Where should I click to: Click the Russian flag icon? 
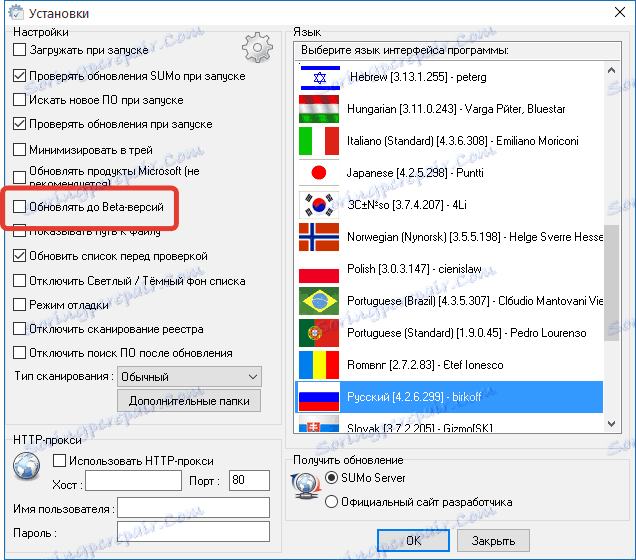319,397
